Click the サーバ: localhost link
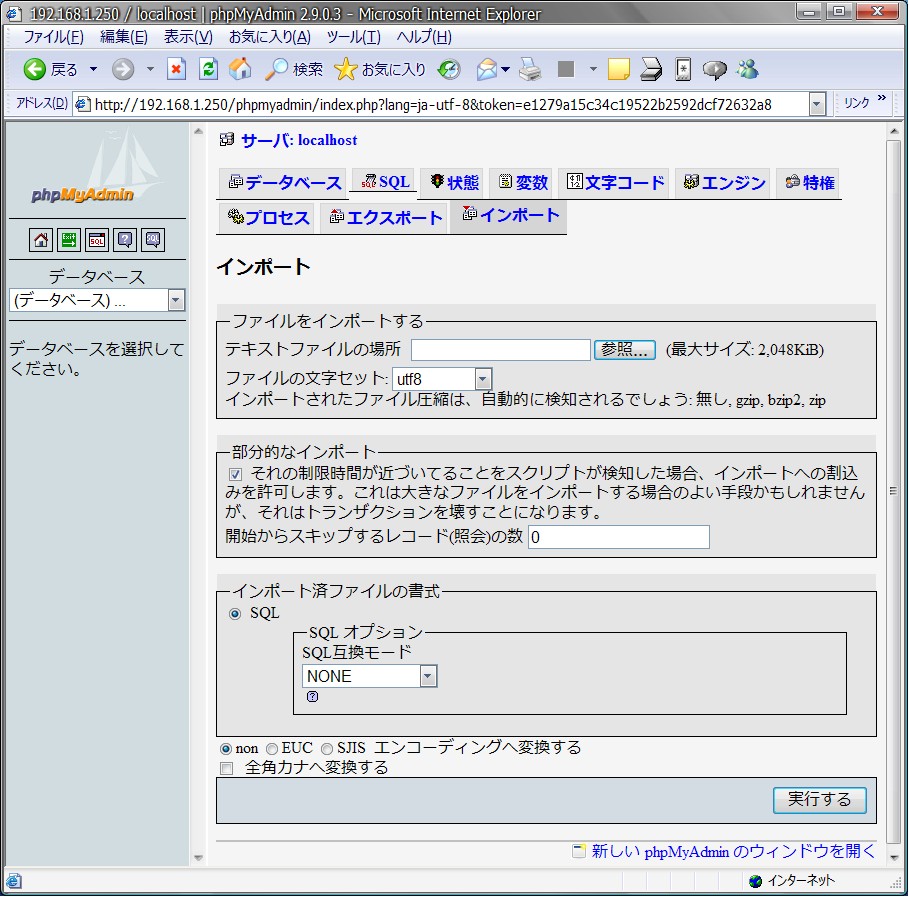 (x=299, y=140)
